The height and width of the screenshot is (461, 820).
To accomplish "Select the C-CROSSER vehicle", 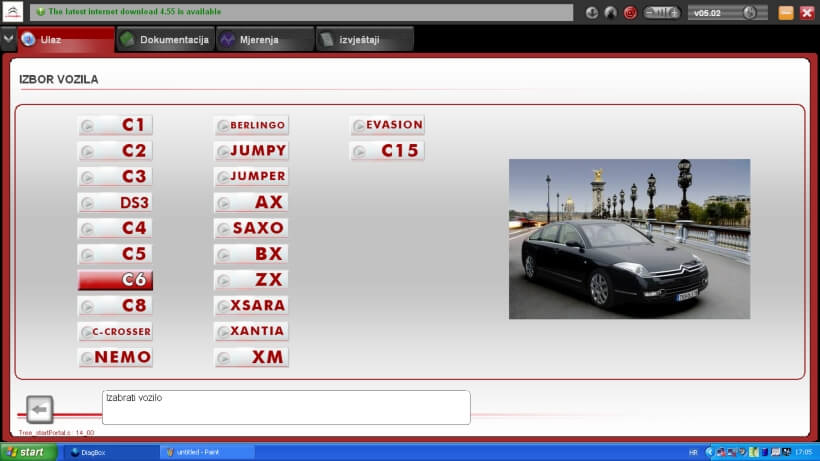I will (116, 332).
